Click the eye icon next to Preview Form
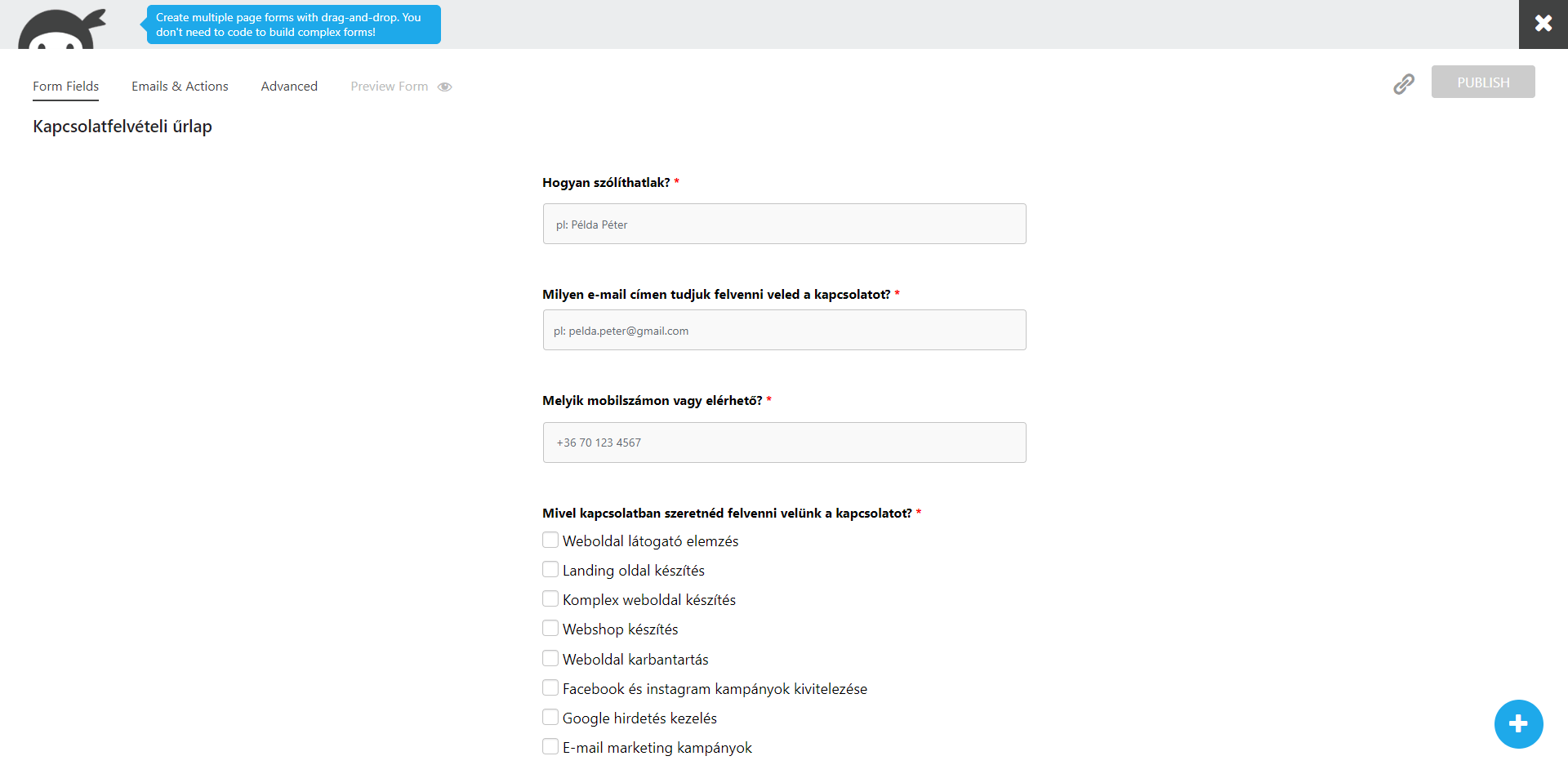This screenshot has height=765, width=1568. pos(445,87)
